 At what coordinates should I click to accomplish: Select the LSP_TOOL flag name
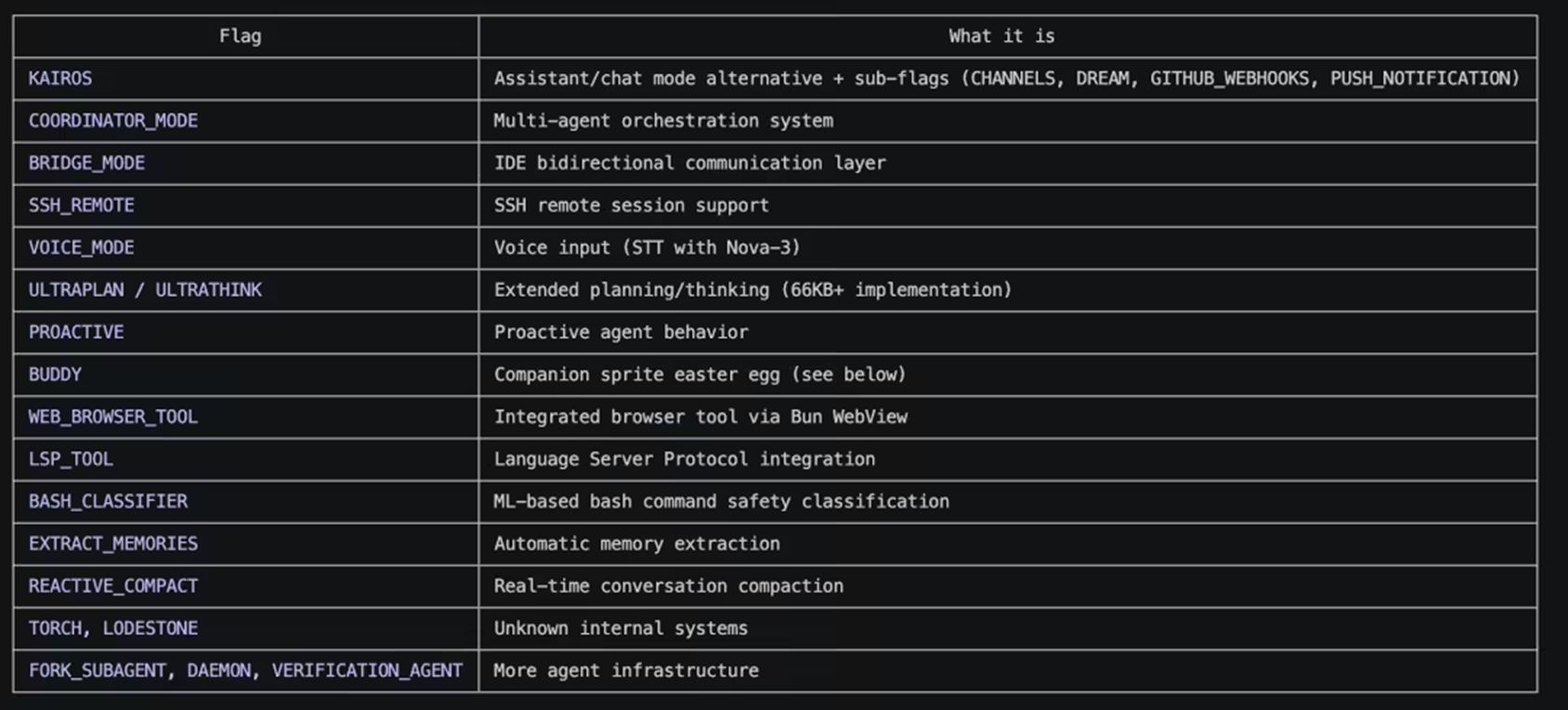71,459
